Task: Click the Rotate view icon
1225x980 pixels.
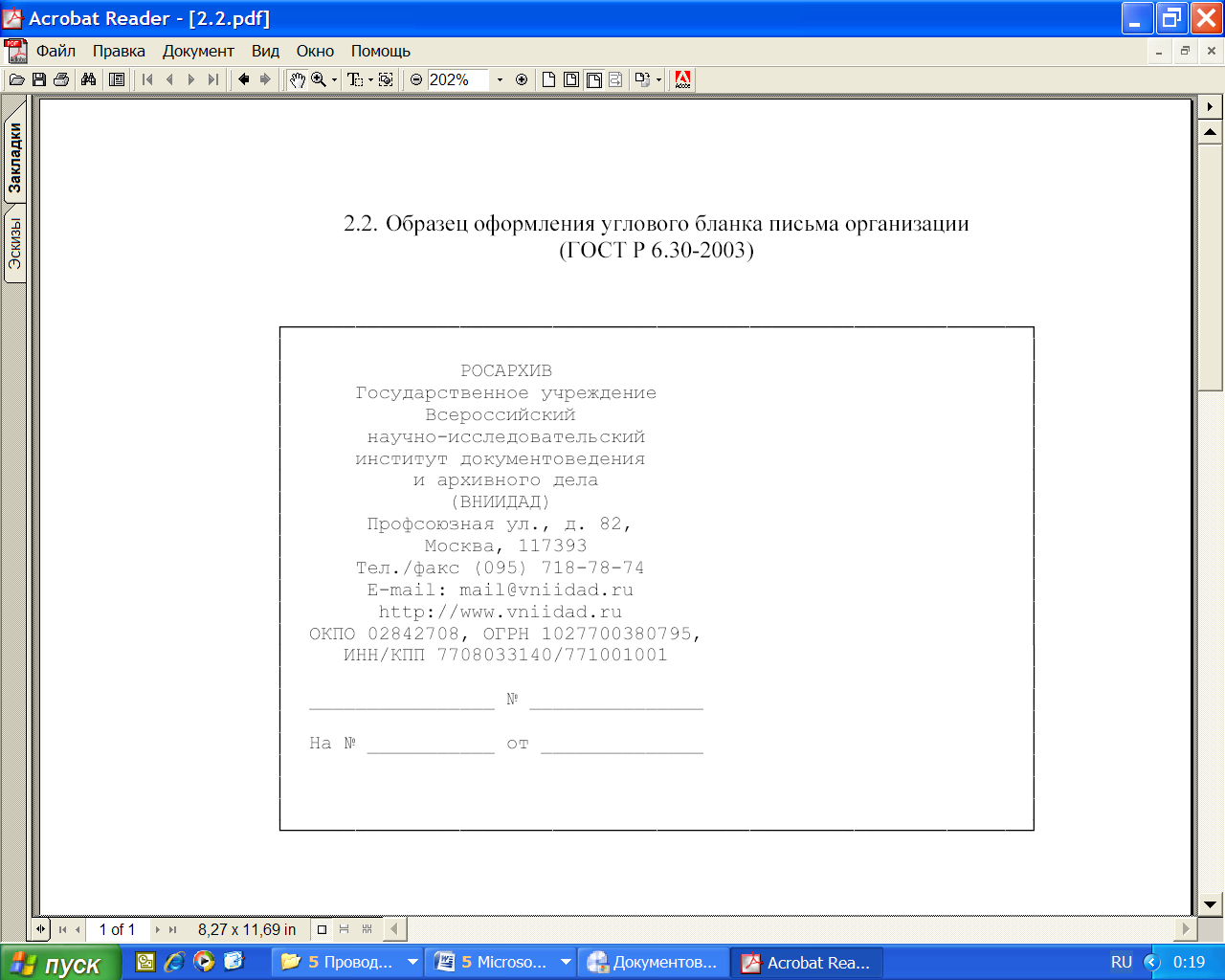Action: tap(643, 79)
